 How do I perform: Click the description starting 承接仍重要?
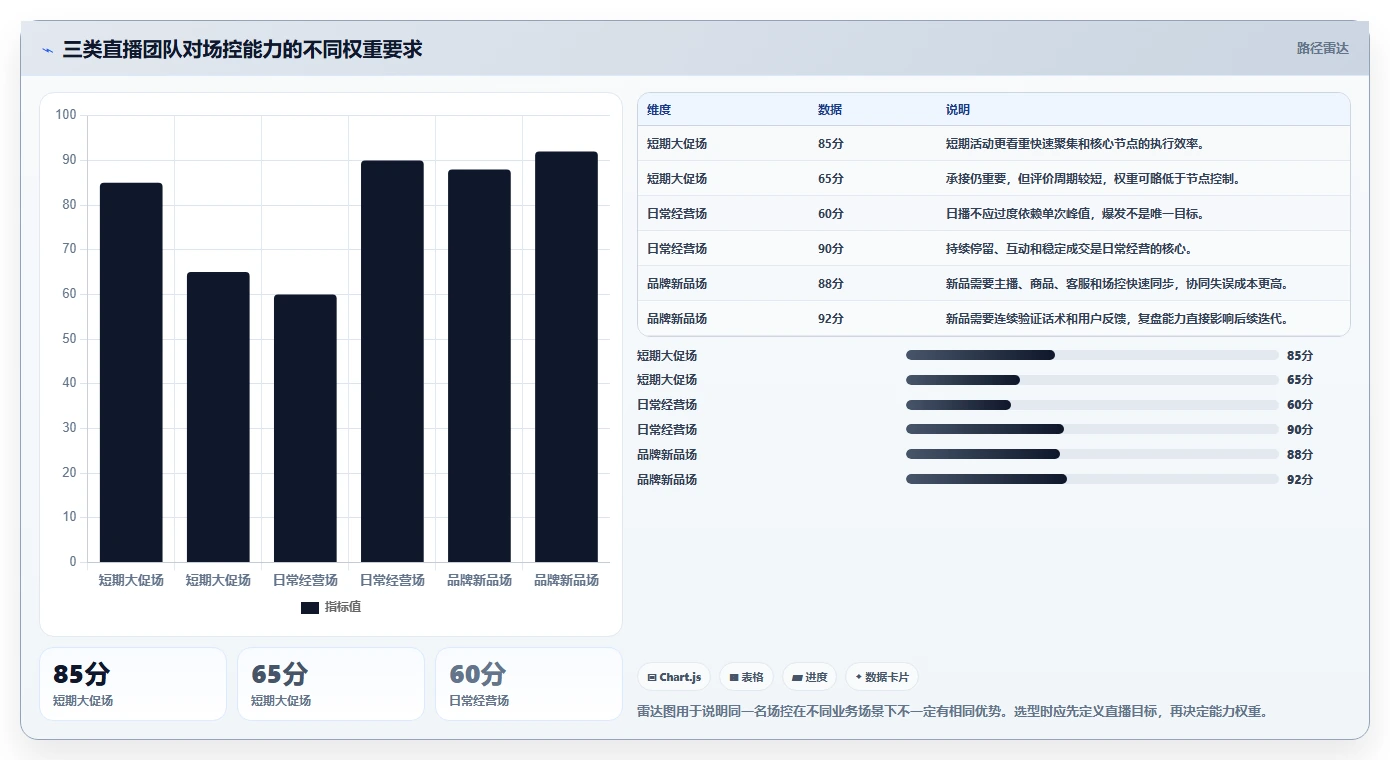(1093, 179)
